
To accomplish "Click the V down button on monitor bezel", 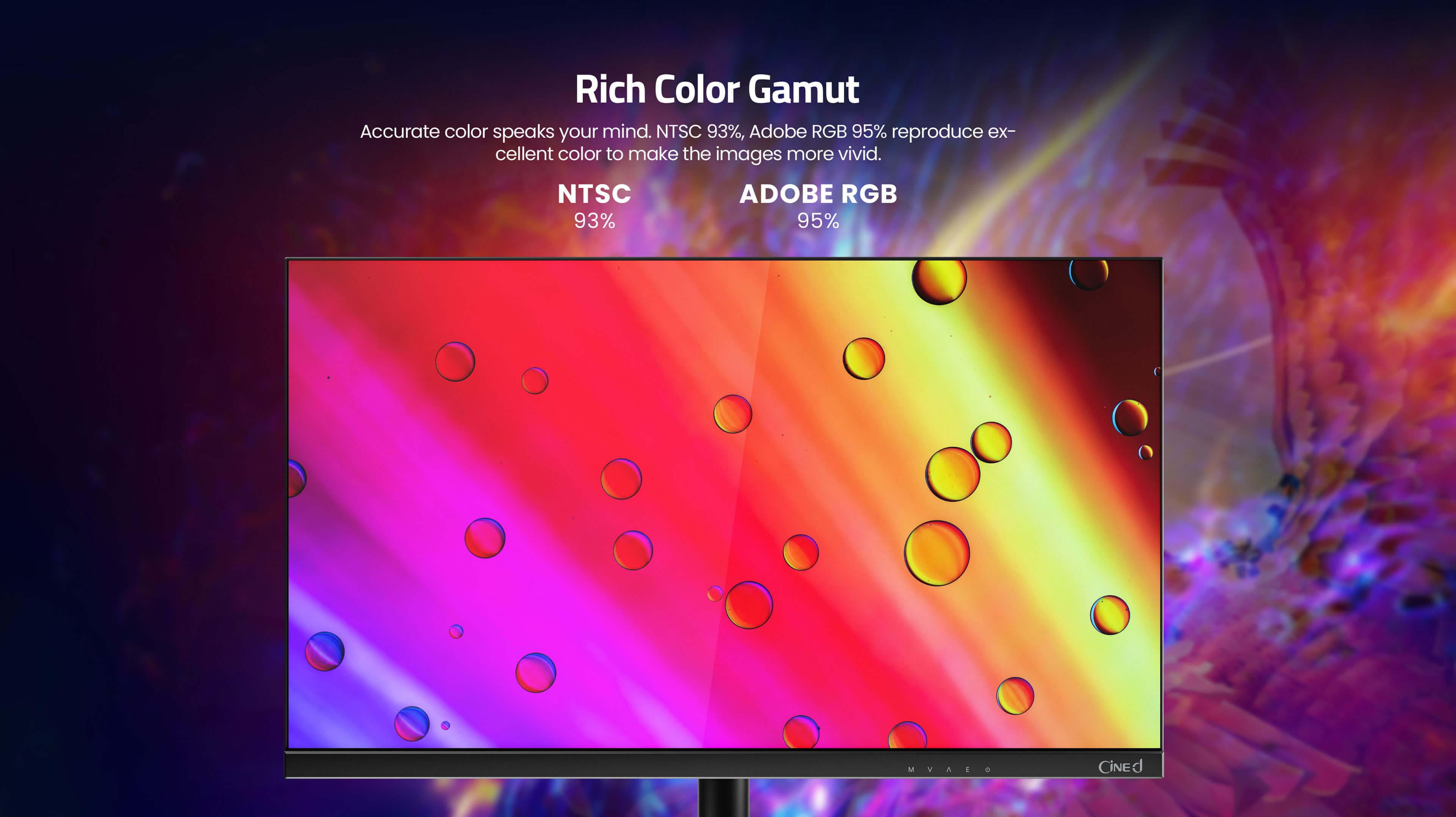I will 930,770.
